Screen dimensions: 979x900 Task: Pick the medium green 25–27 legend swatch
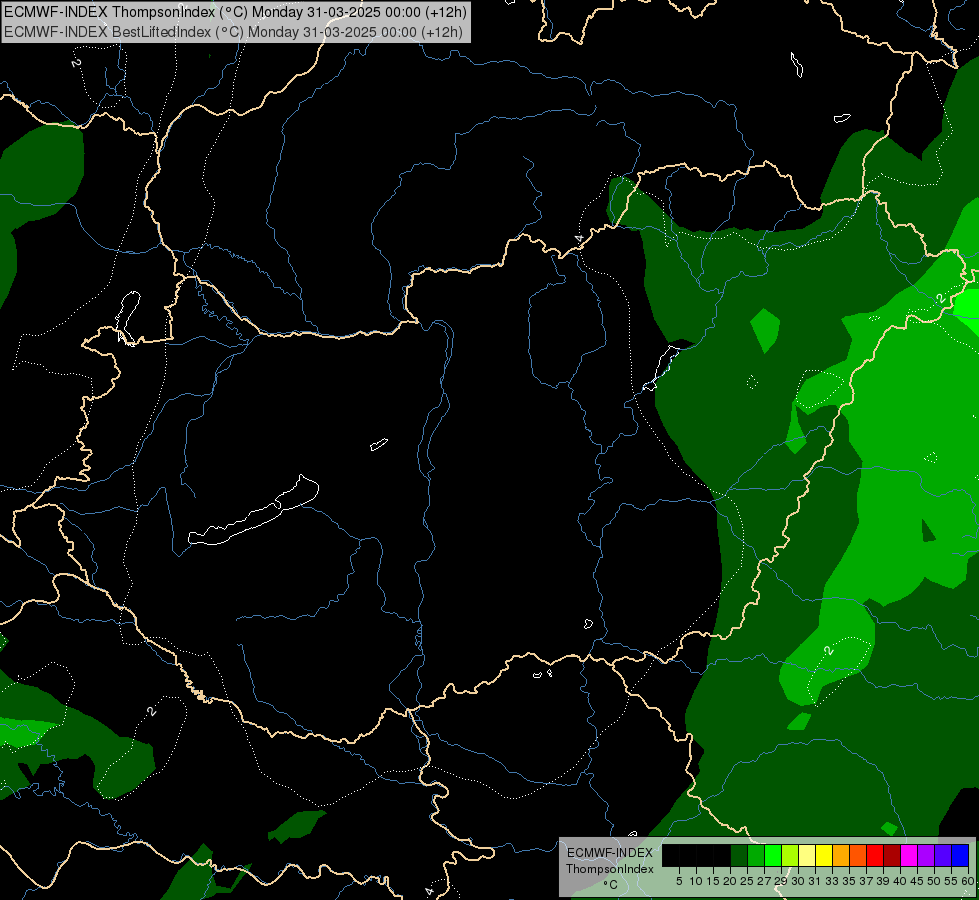point(756,855)
